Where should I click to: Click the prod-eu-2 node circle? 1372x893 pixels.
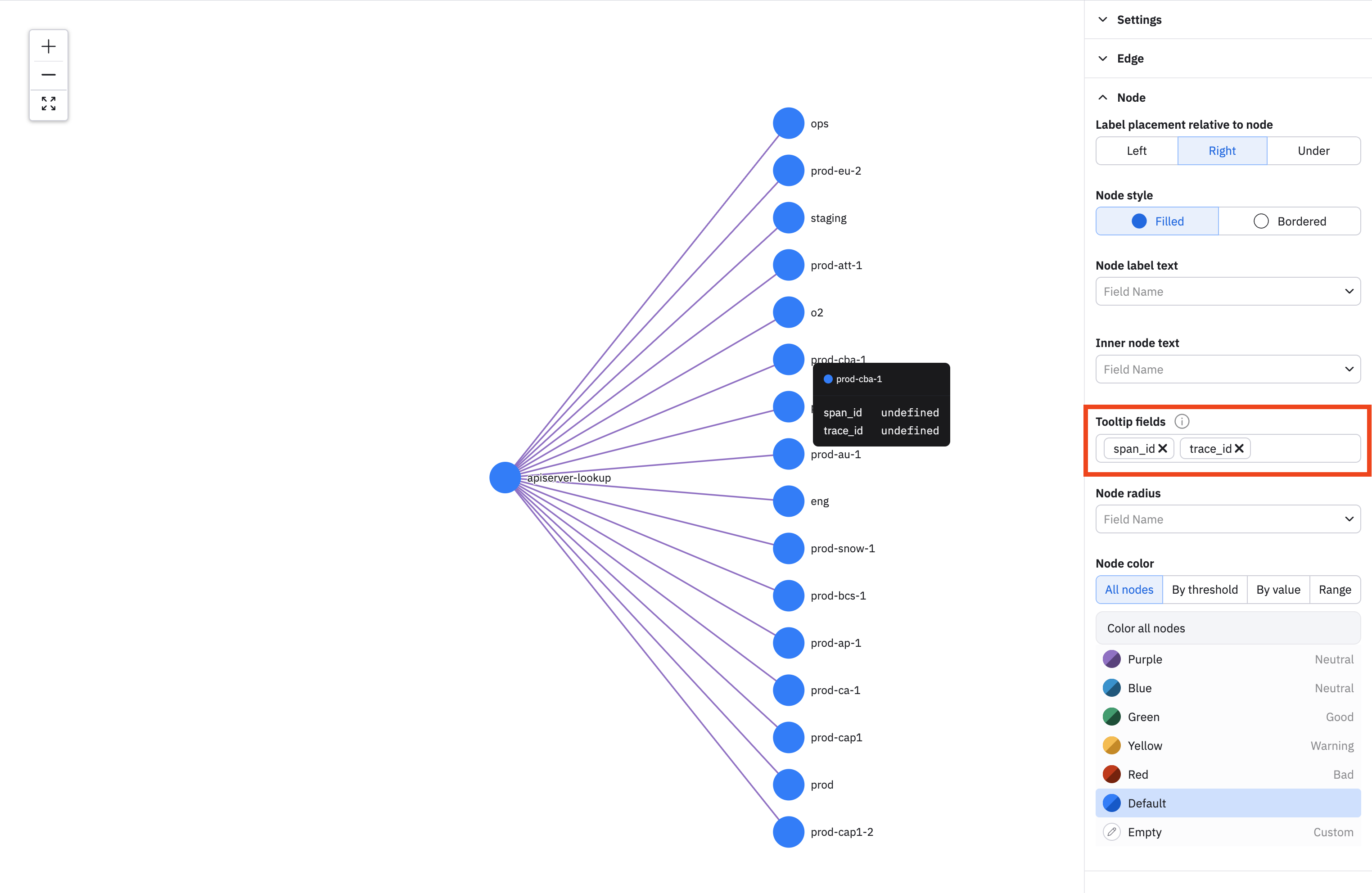point(788,171)
